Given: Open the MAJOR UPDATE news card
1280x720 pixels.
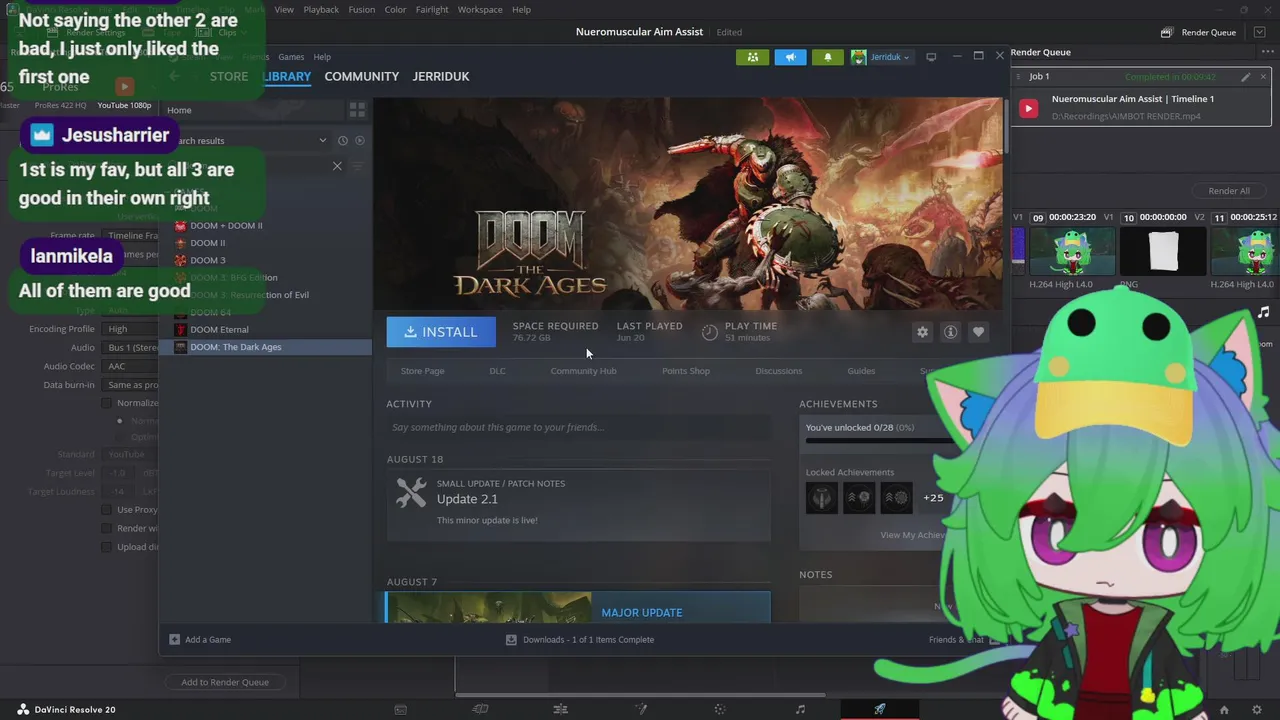Looking at the screenshot, I should pyautogui.click(x=578, y=608).
